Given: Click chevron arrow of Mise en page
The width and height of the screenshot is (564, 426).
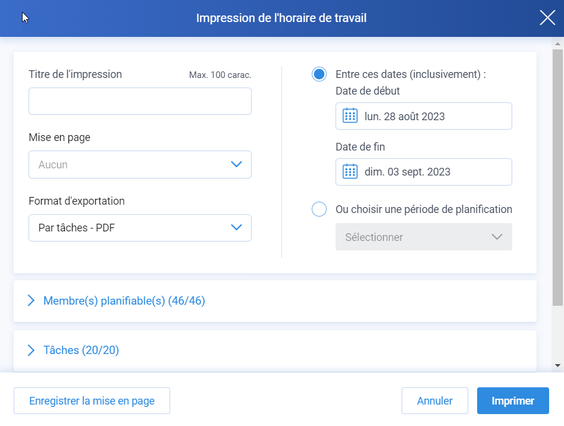Looking at the screenshot, I should (x=236, y=164).
